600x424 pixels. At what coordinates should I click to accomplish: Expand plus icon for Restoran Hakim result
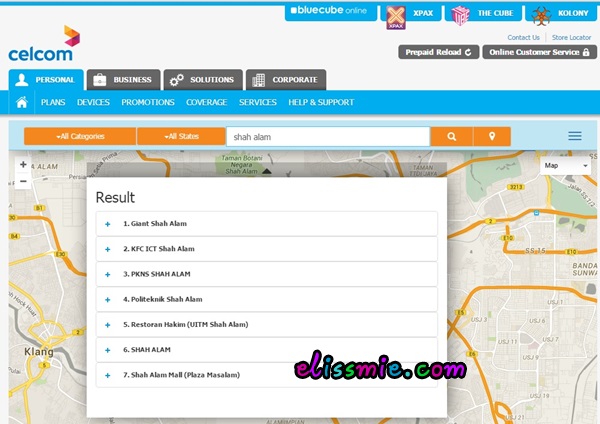[108, 325]
